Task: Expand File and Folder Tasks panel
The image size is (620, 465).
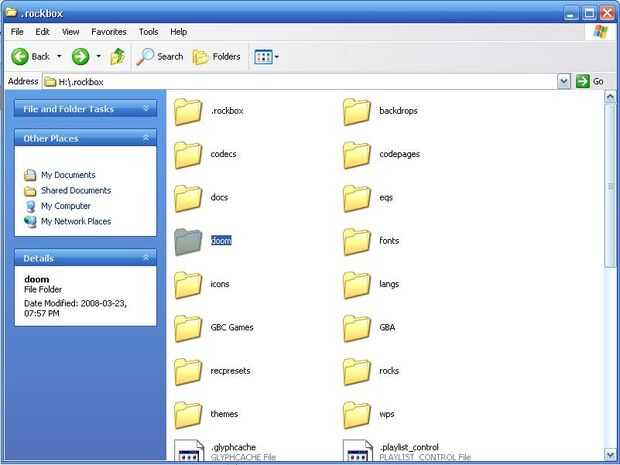Action: (x=146, y=108)
